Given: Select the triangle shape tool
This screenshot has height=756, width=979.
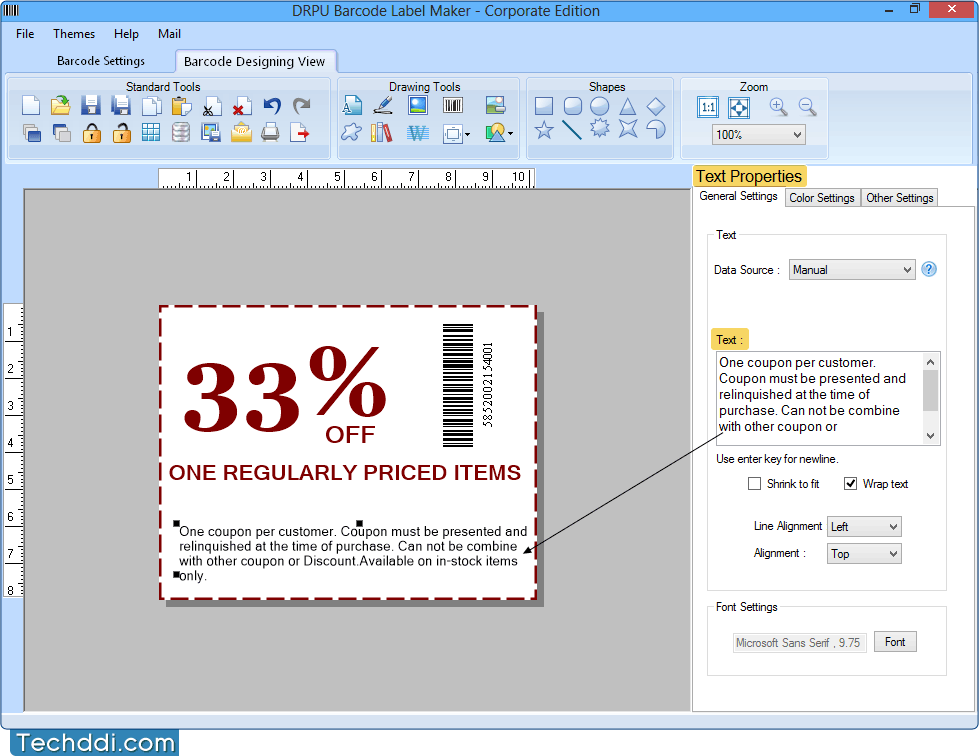Looking at the screenshot, I should [627, 106].
